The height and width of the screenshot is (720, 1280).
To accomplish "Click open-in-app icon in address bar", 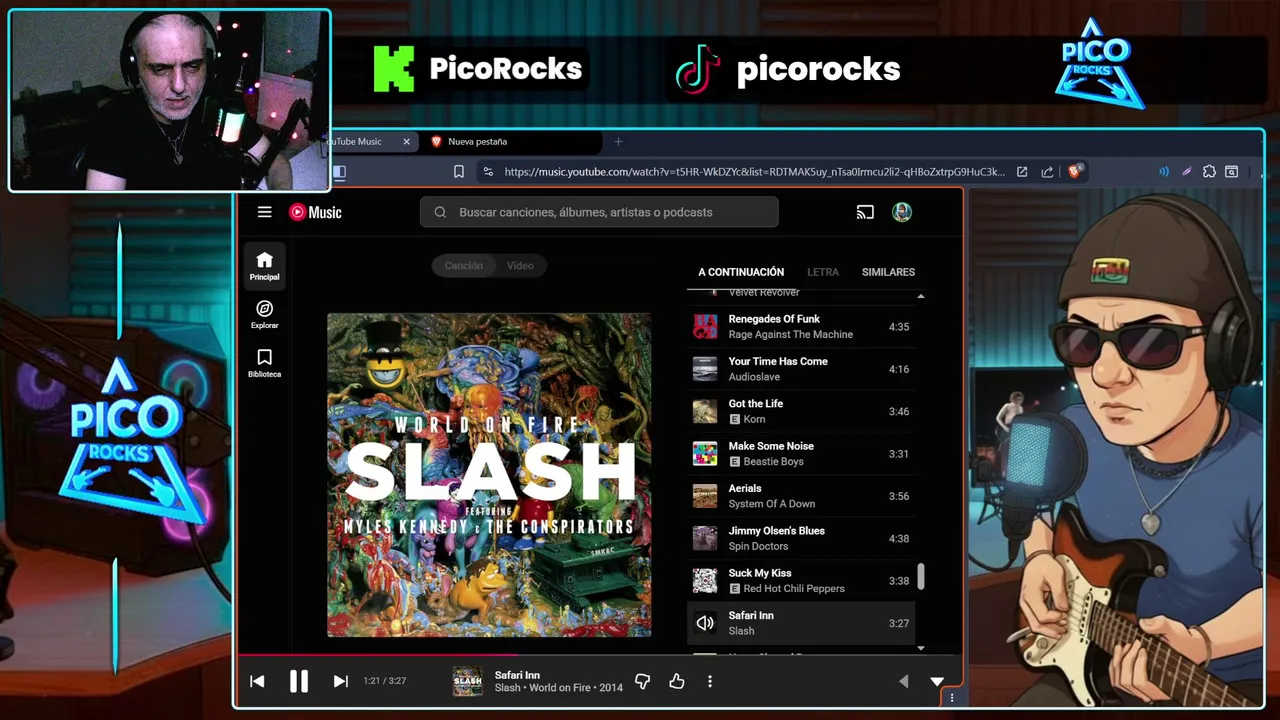I will [1022, 172].
